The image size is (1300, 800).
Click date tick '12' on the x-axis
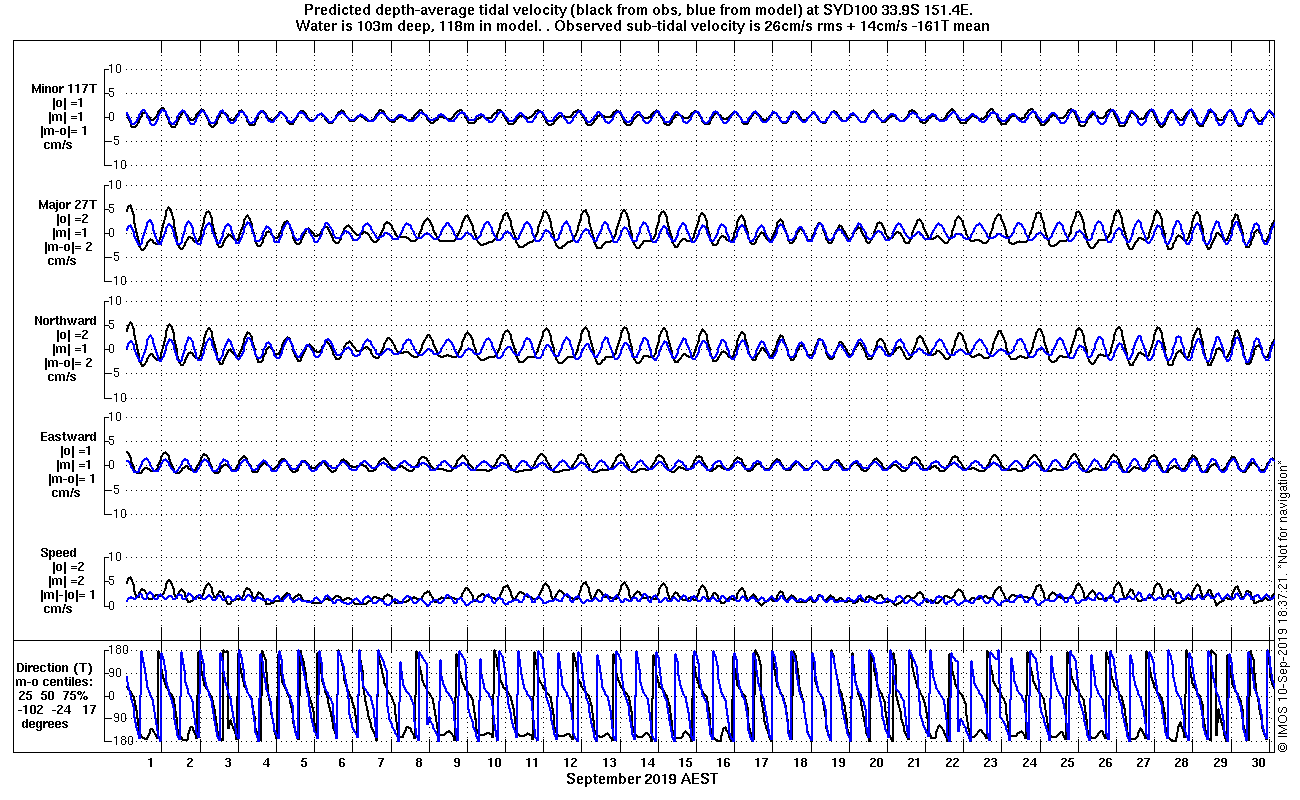click(x=571, y=762)
